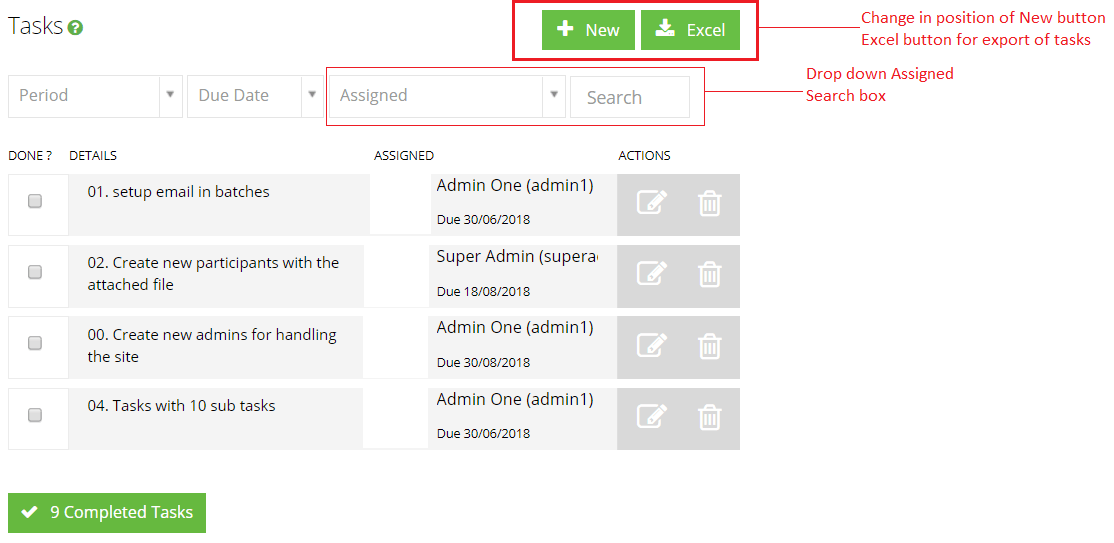
Task: Delete the Tasks with 10 sub tasks row
Action: (709, 417)
